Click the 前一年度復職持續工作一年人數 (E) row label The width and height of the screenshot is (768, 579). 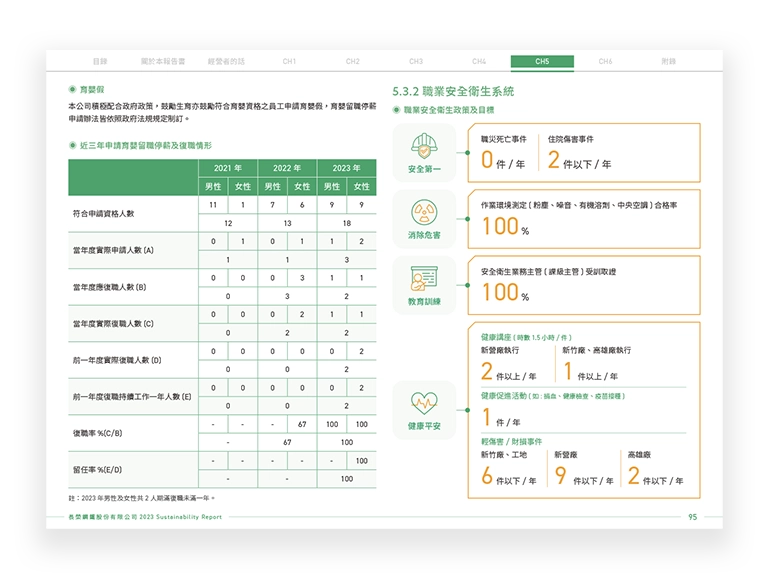click(132, 397)
